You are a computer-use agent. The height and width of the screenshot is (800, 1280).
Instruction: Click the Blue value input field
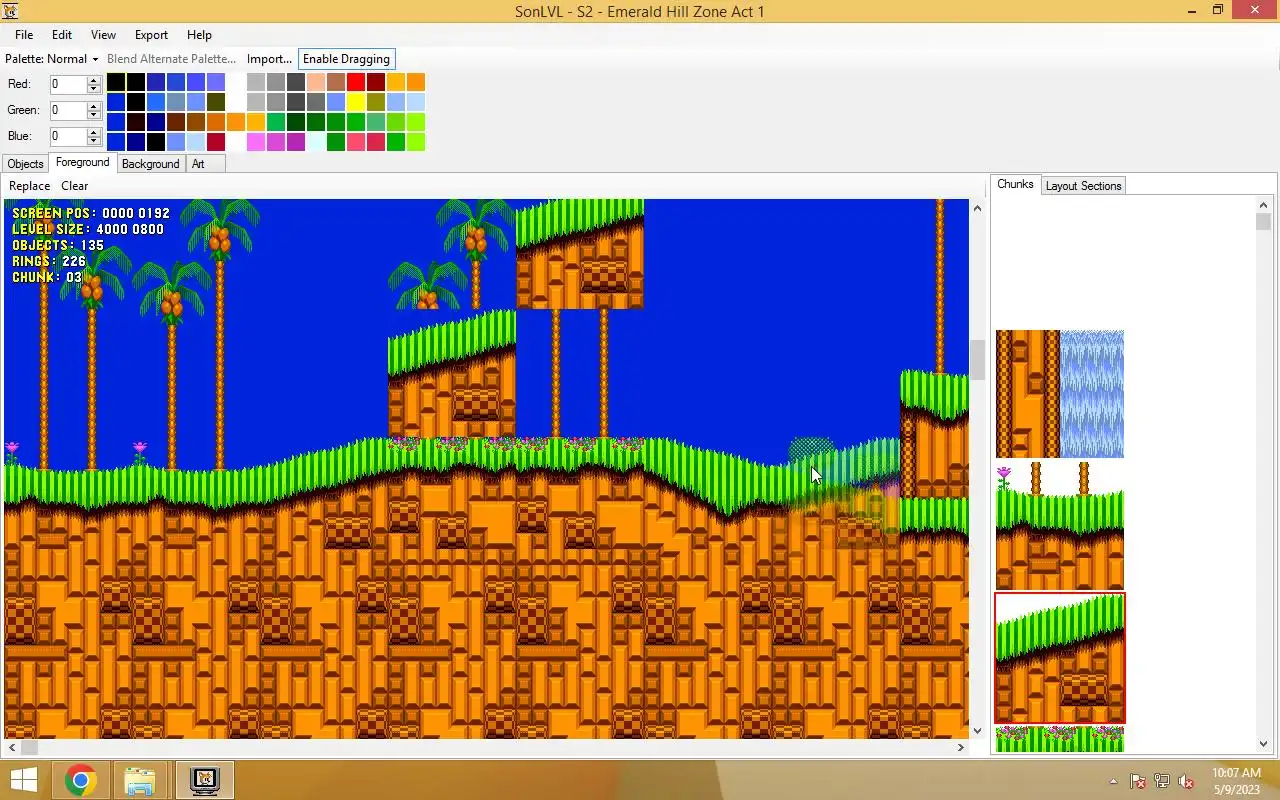click(68, 137)
